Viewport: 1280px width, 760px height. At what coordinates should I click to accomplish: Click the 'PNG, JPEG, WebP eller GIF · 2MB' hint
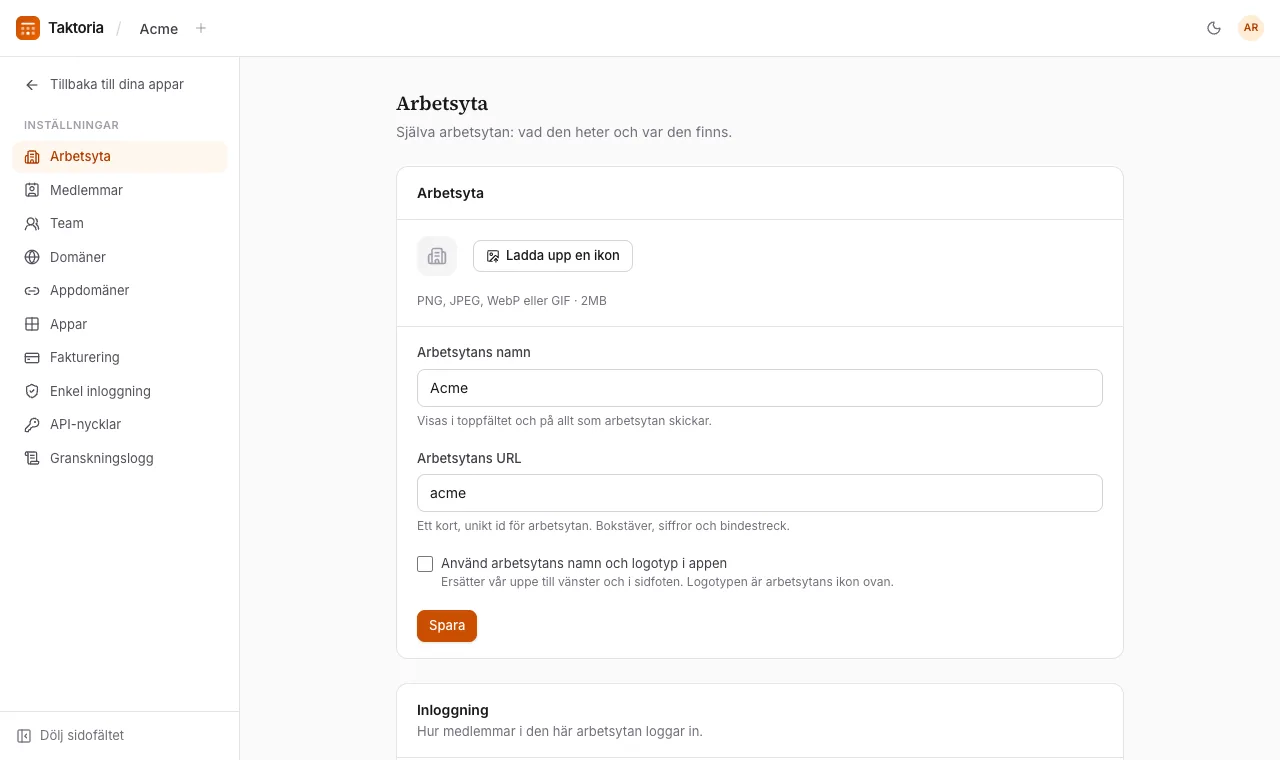(512, 301)
